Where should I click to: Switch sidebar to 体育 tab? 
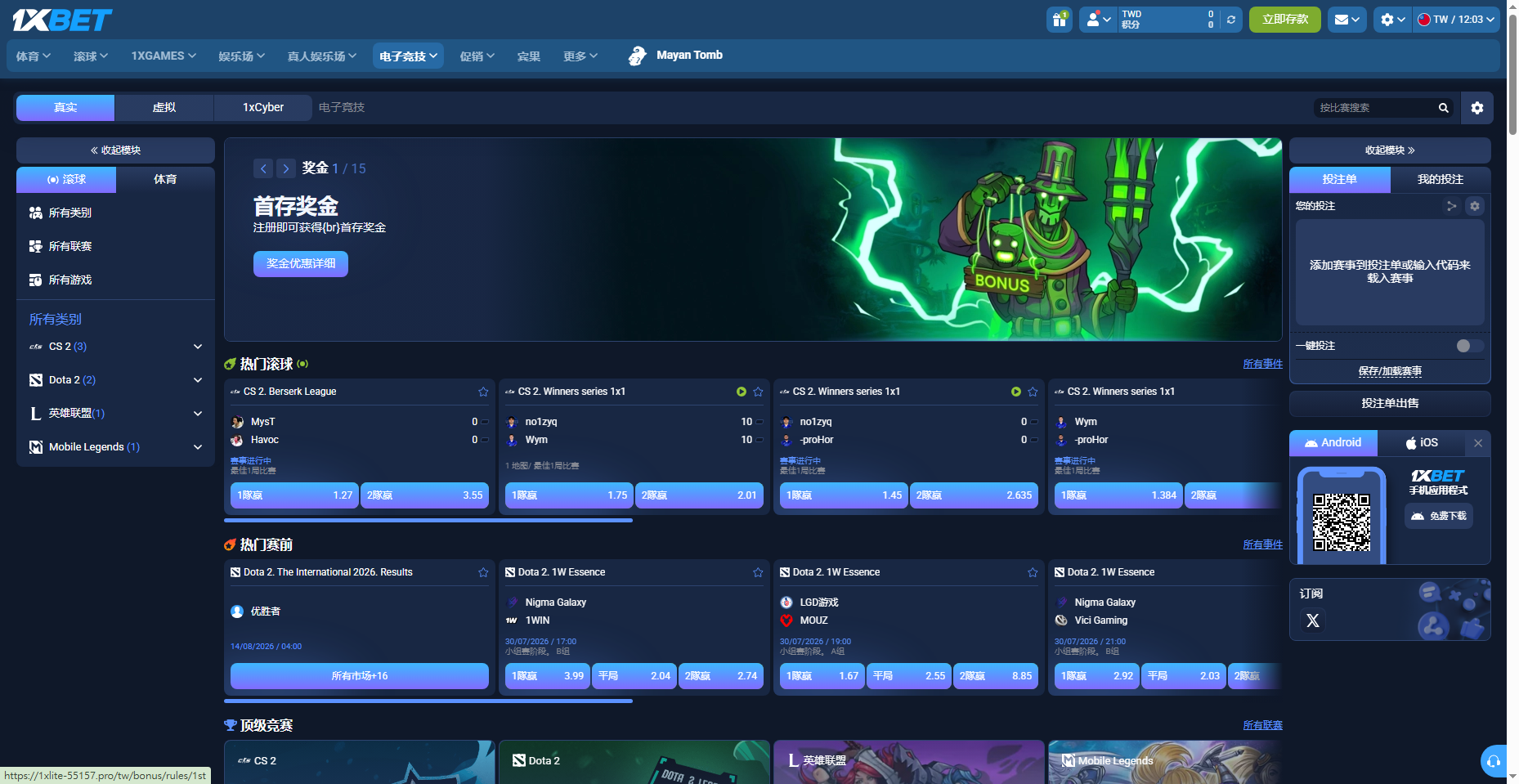point(165,180)
